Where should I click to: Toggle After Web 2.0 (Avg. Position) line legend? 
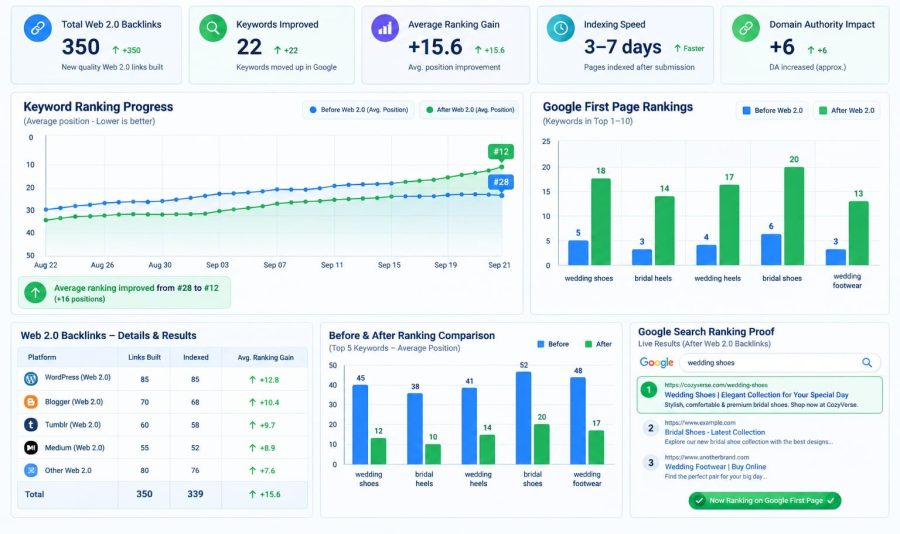point(470,110)
